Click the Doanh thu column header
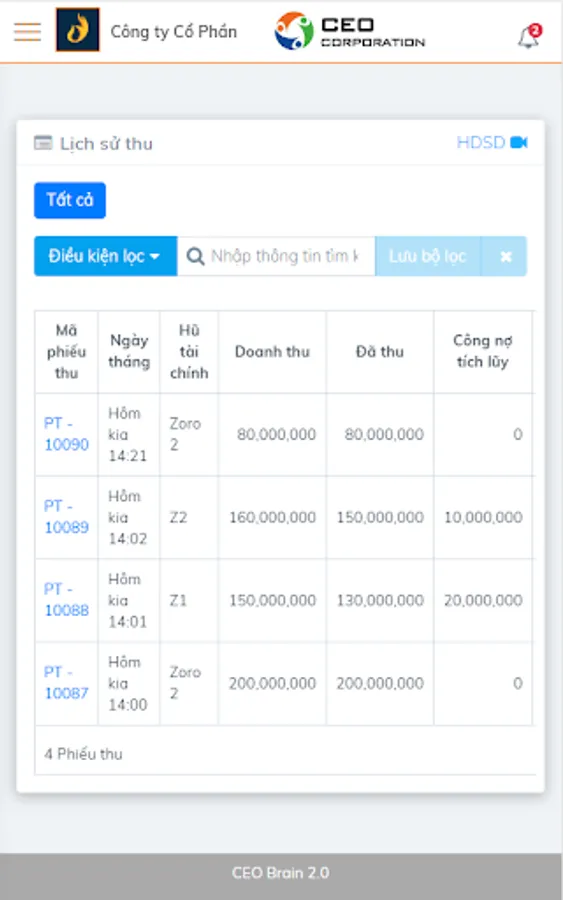Image resolution: width=563 pixels, height=900 pixels. [x=272, y=351]
